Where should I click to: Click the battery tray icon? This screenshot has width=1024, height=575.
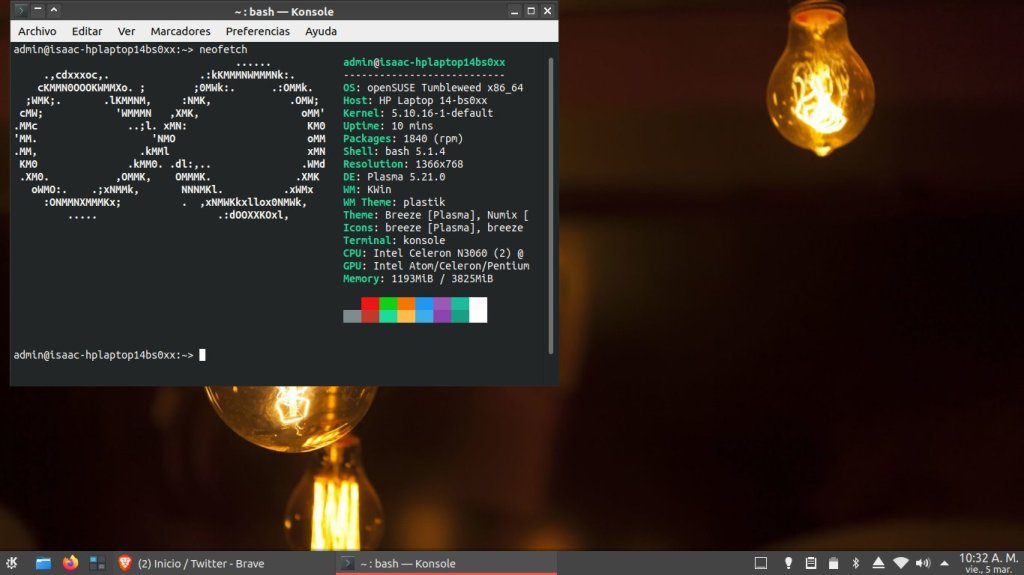[833, 563]
